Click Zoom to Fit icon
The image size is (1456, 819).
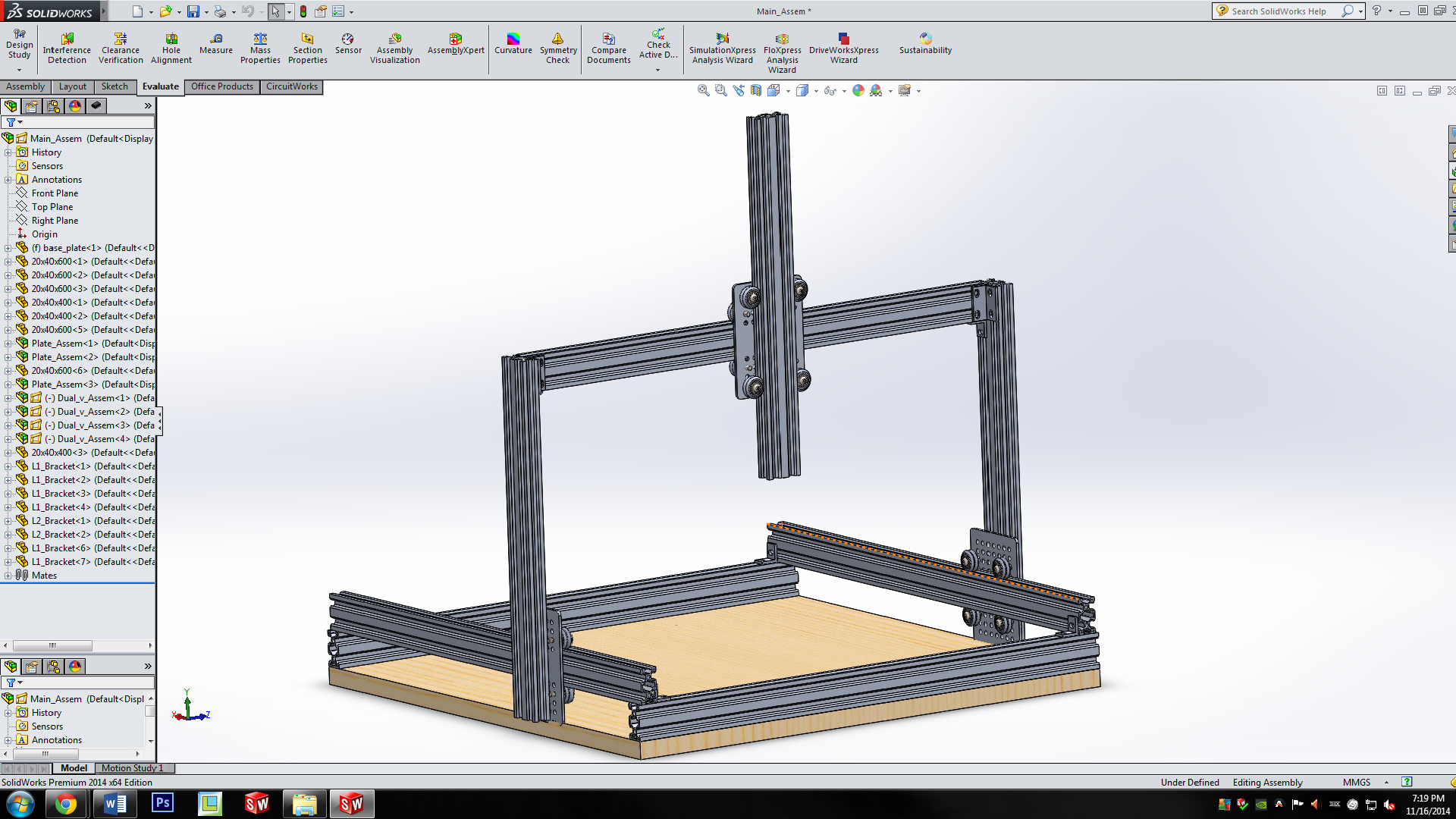[703, 90]
